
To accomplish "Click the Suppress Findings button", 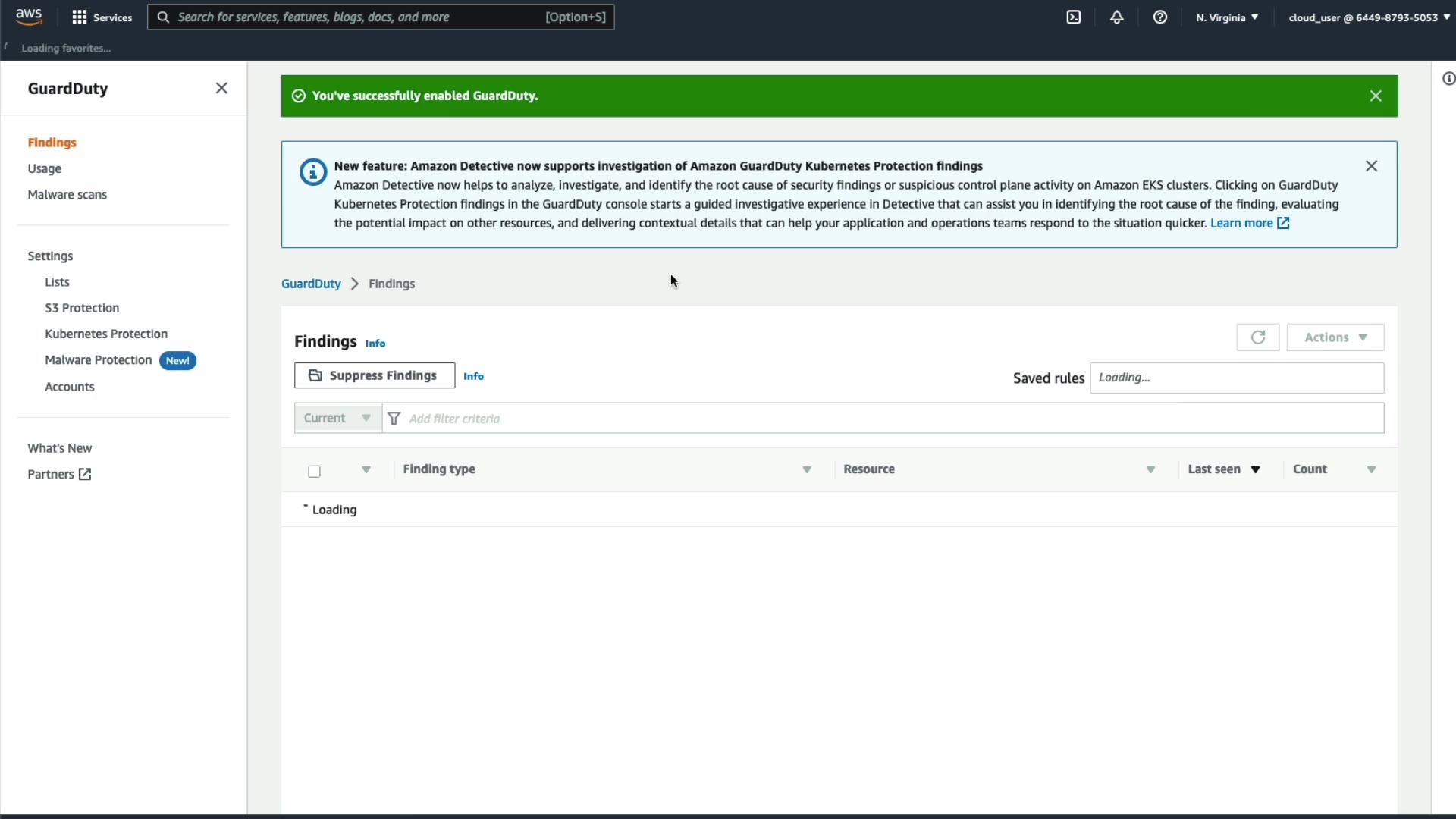I will point(375,375).
